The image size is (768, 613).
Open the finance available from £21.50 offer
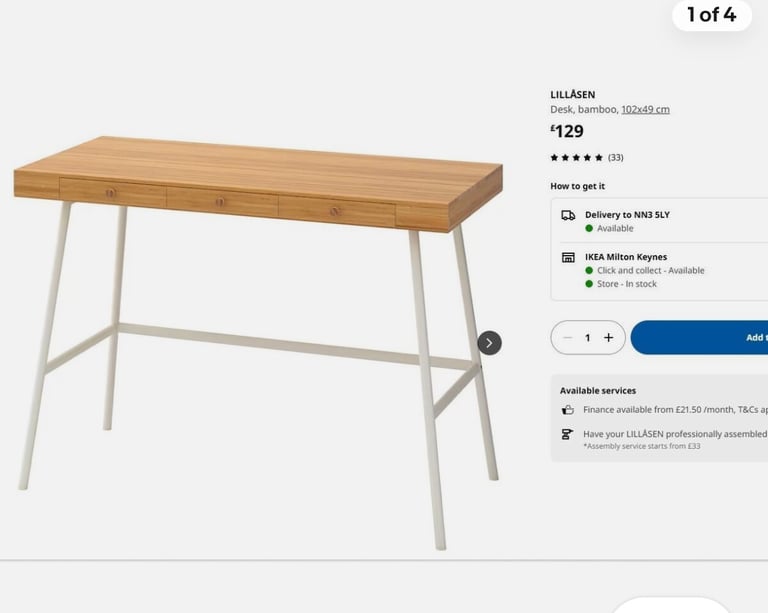(x=675, y=410)
